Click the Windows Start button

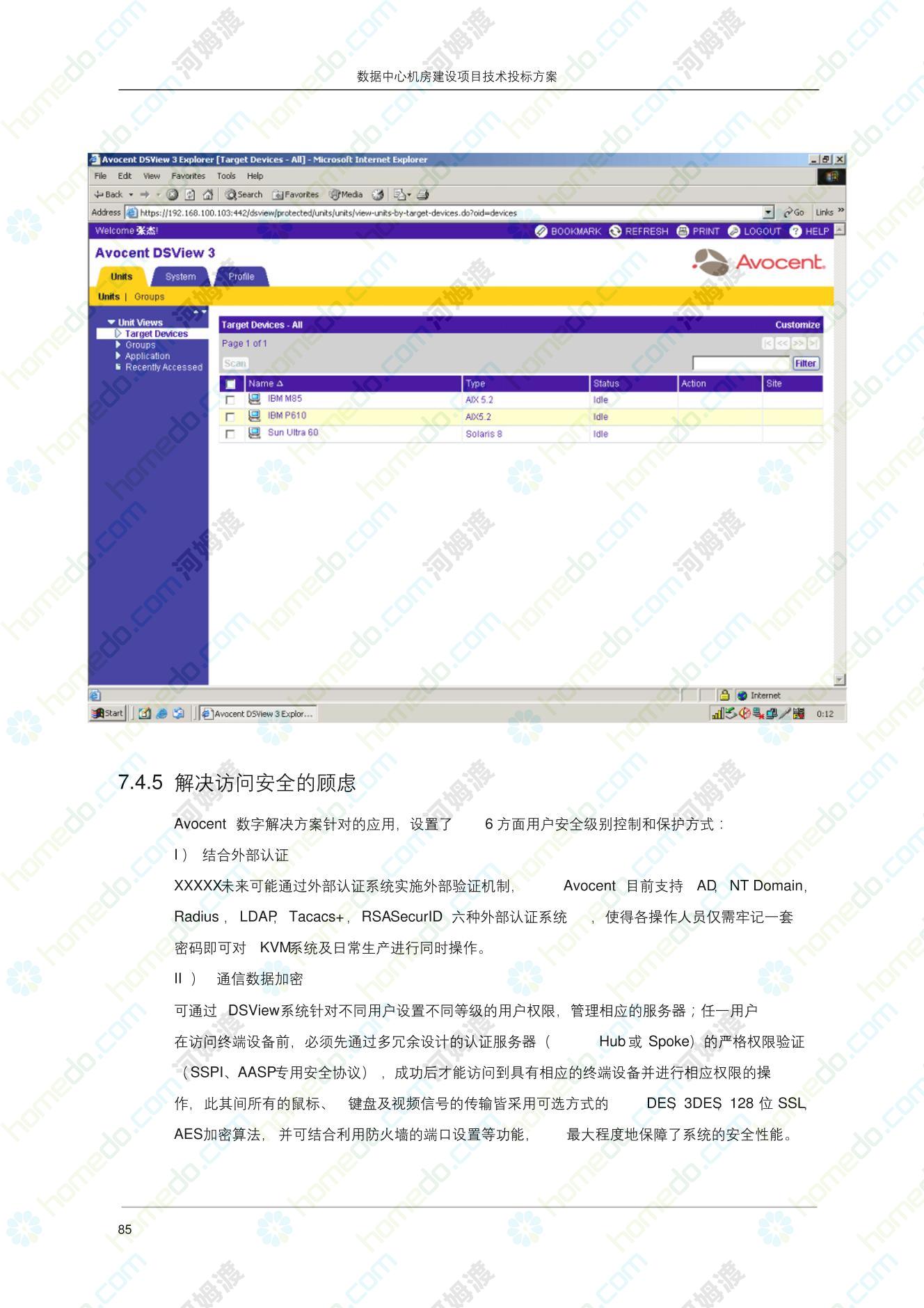[108, 713]
